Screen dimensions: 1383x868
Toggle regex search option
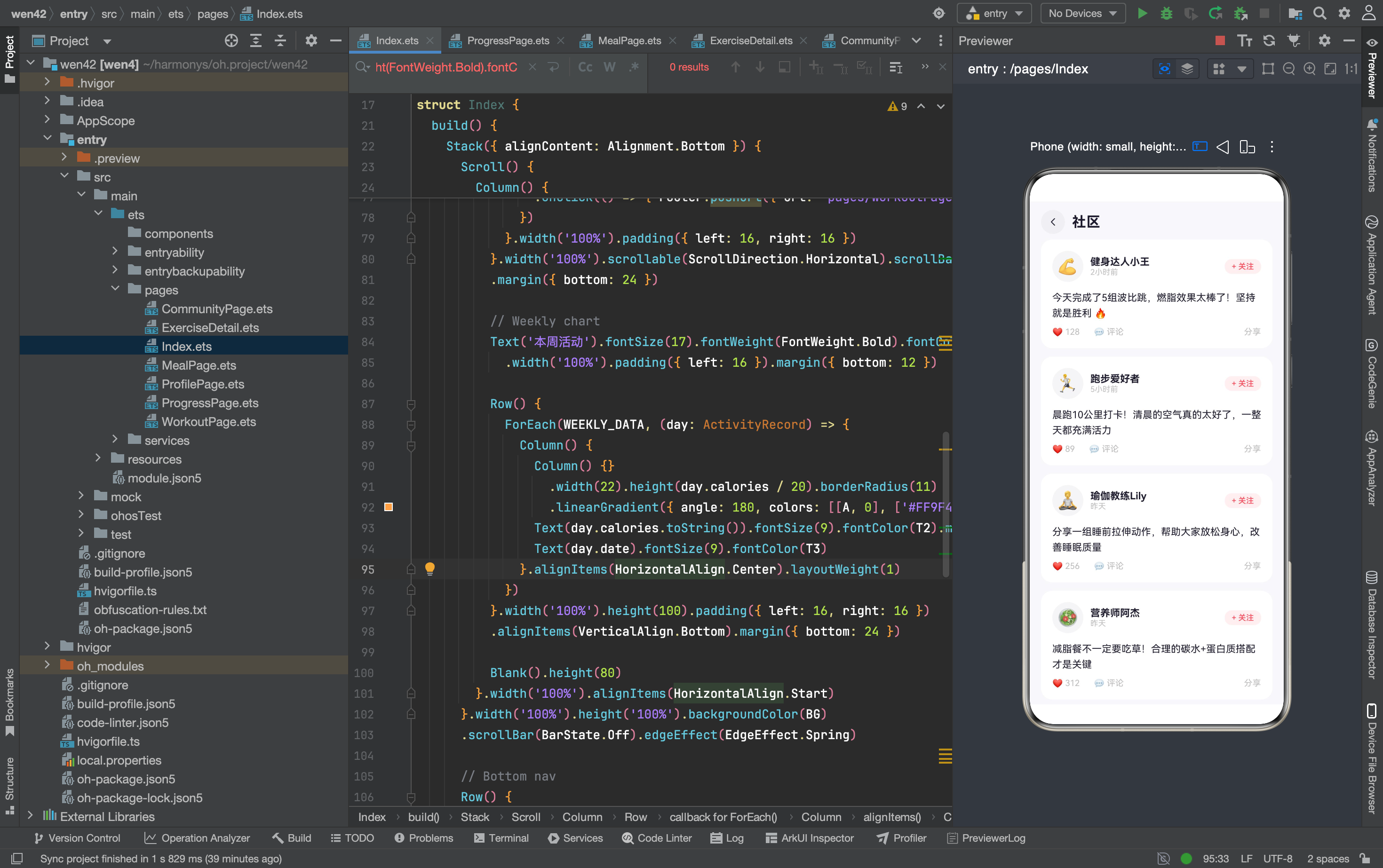634,67
